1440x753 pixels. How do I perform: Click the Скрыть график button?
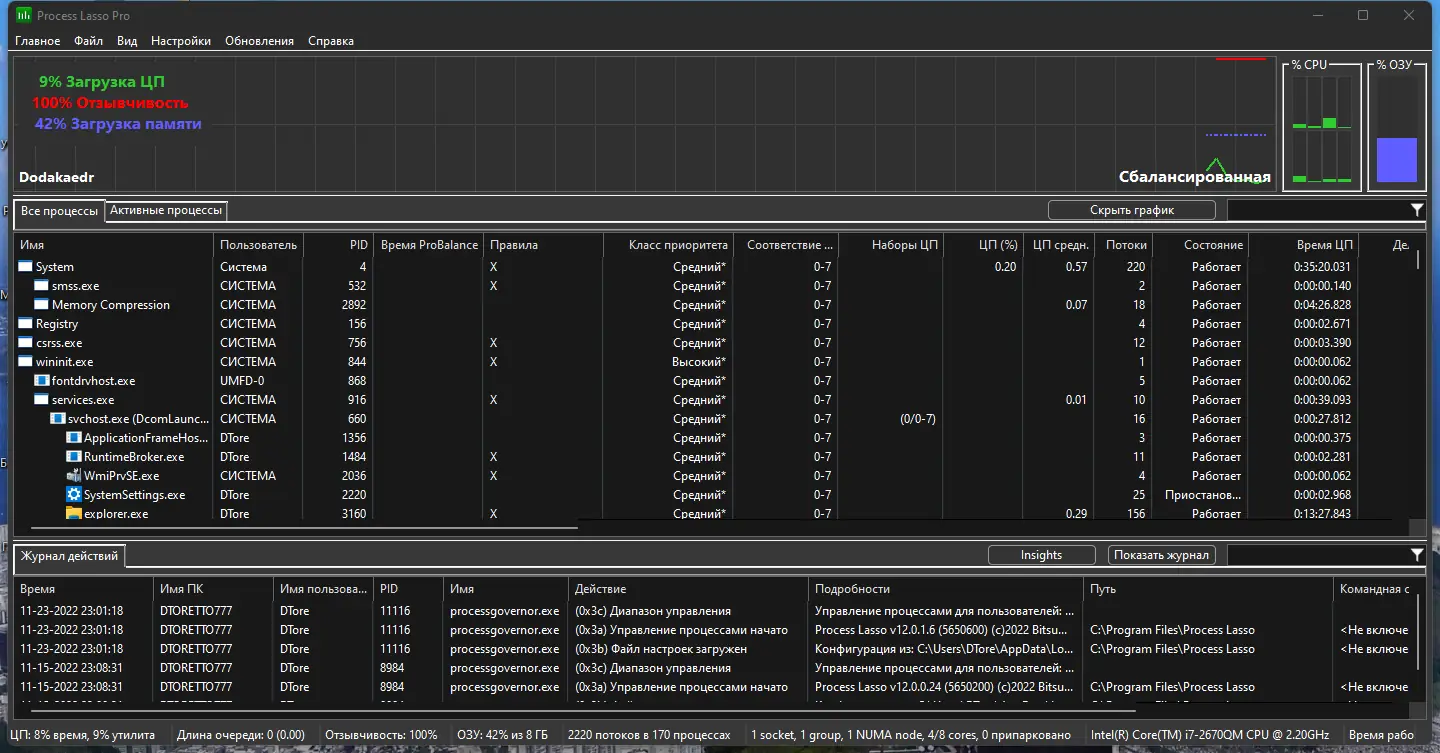[x=1132, y=210]
